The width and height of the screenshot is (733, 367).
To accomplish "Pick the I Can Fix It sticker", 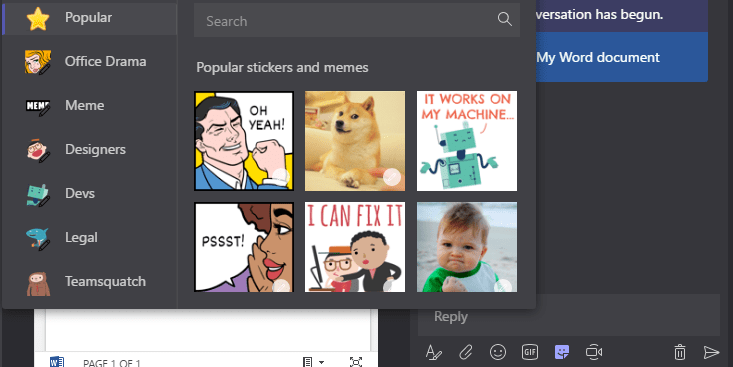I will pyautogui.click(x=355, y=247).
